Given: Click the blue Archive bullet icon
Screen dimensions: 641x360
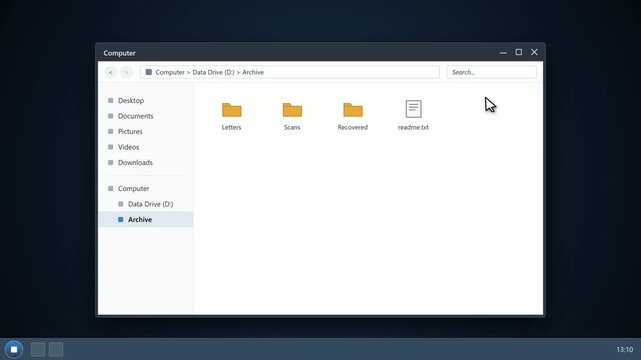Looking at the screenshot, I should tap(121, 219).
